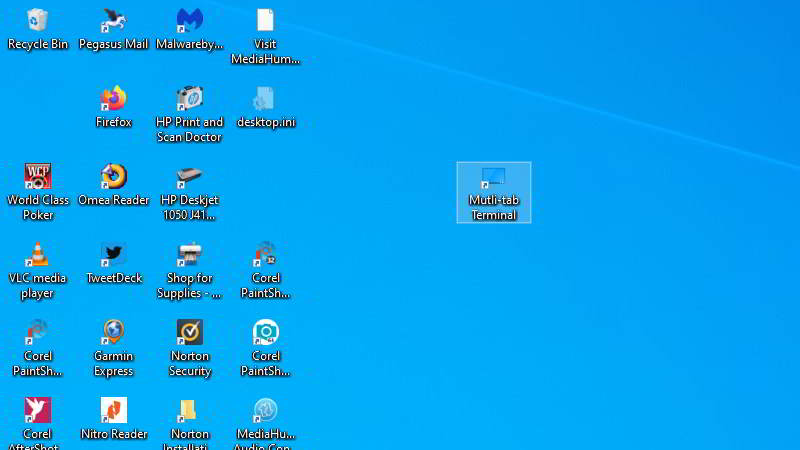Select Corel PaintShop icon with 32 badge
The height and width of the screenshot is (450, 800).
(x=265, y=254)
